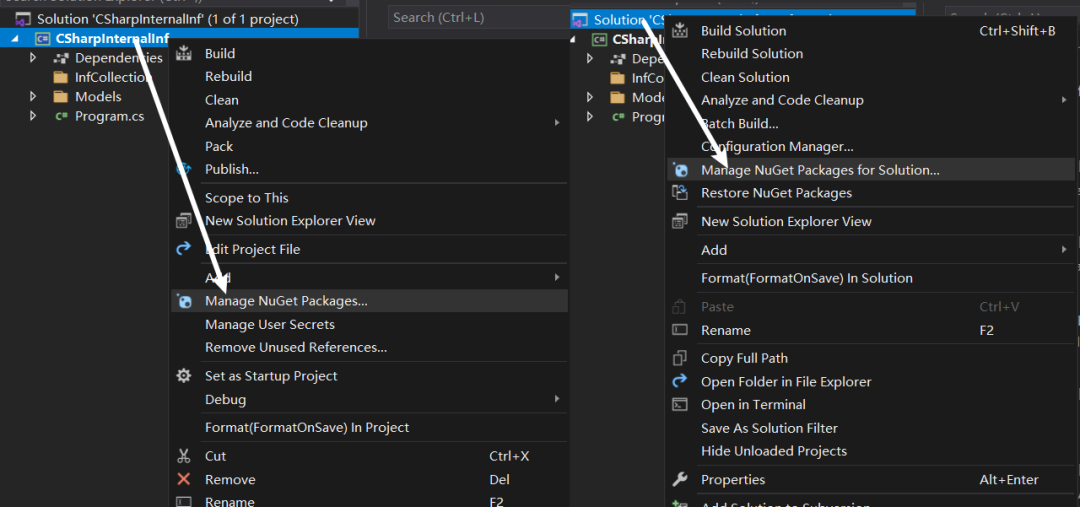The height and width of the screenshot is (507, 1080).
Task: Click the red X Remove icon
Action: [x=184, y=479]
